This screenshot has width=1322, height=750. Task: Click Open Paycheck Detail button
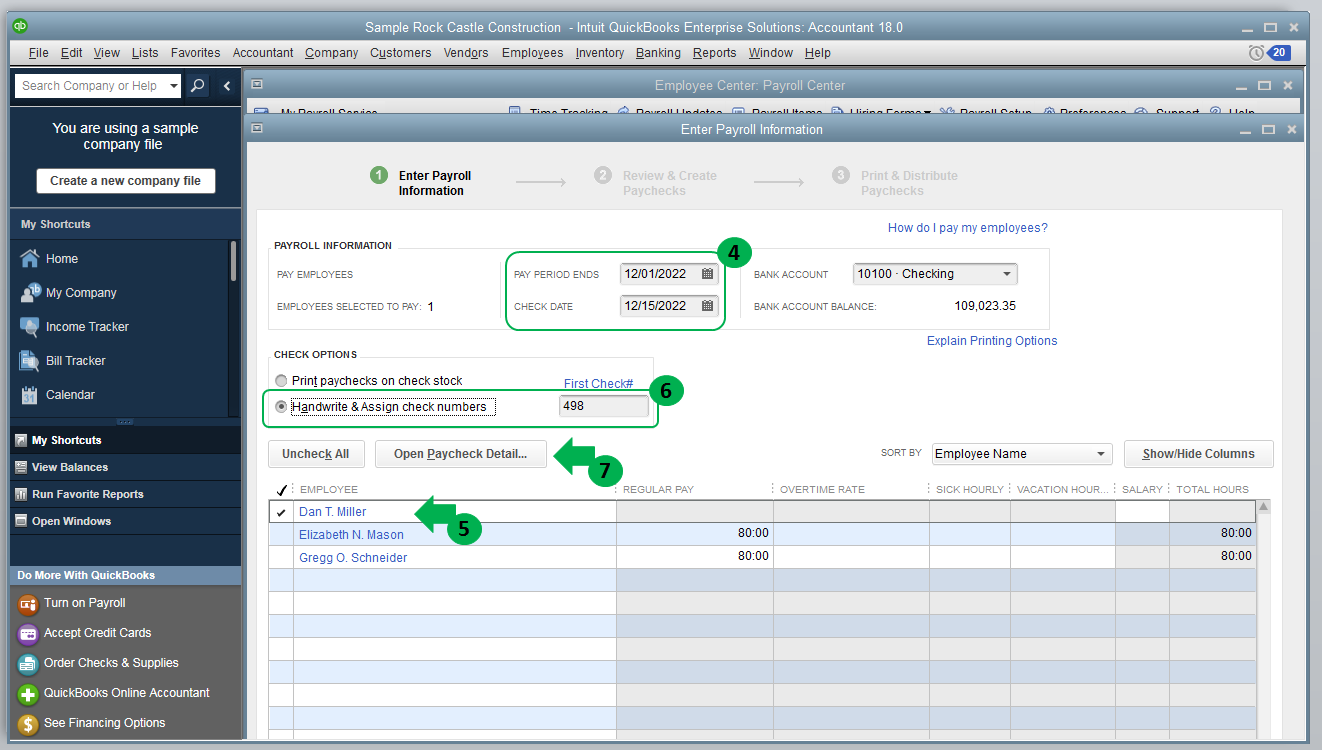[460, 454]
